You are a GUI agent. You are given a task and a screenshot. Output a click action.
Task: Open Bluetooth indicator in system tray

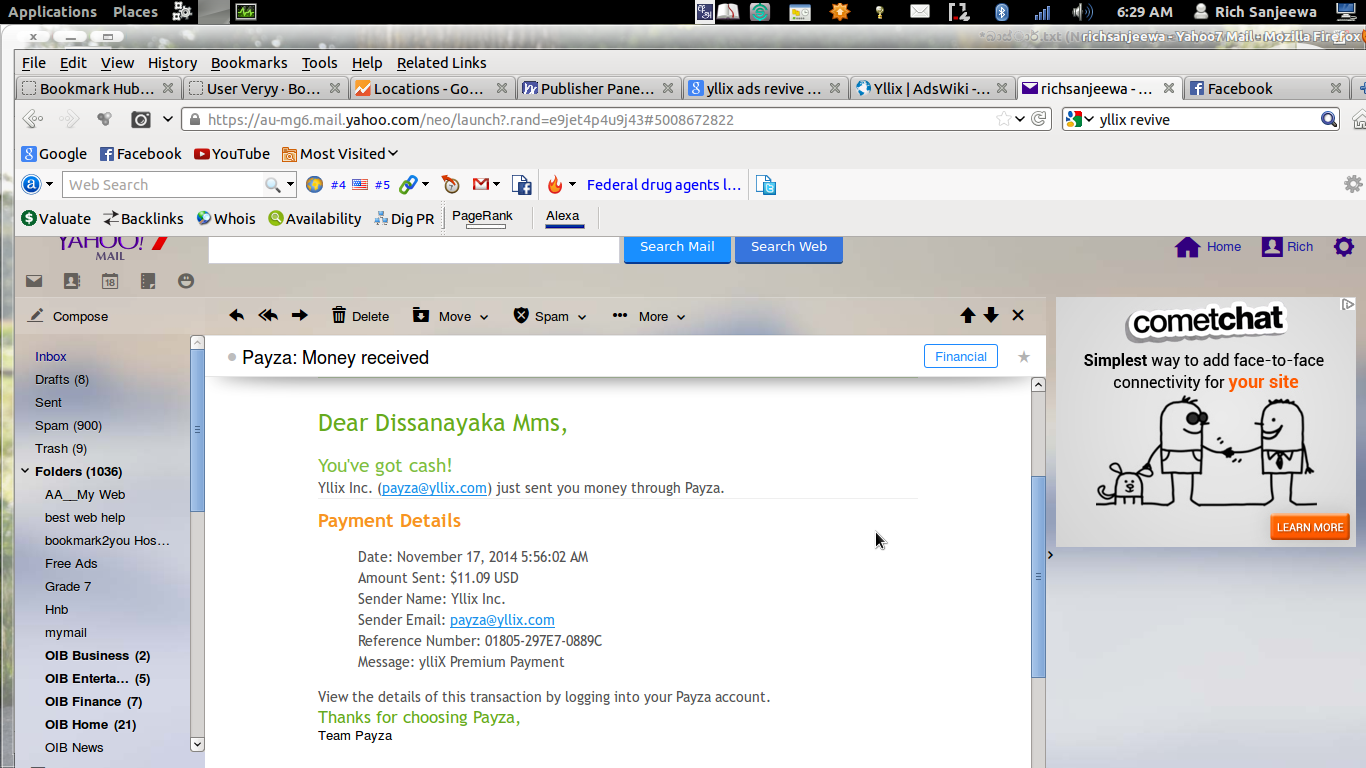1001,12
